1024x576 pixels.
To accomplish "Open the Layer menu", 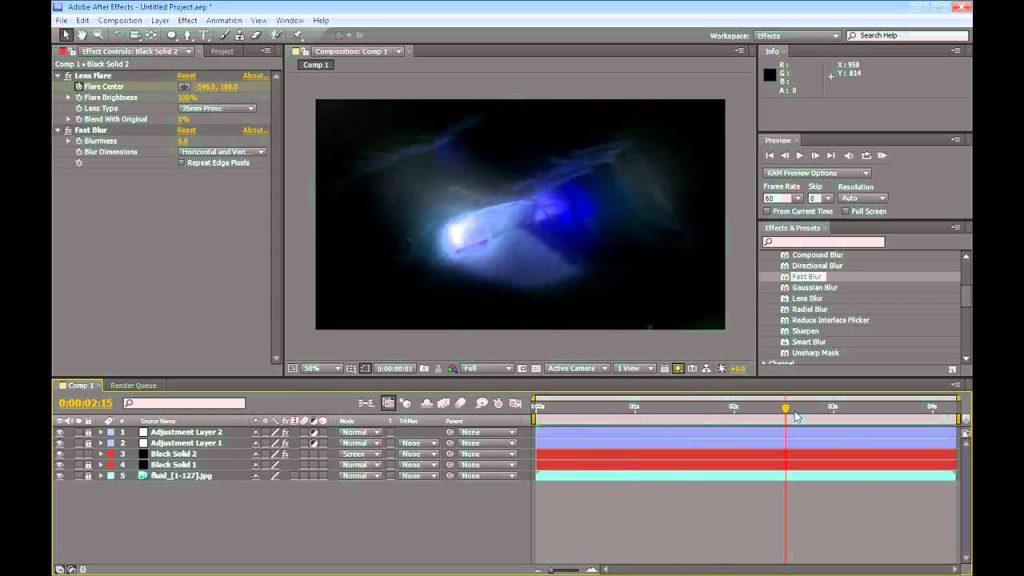I will tap(160, 21).
